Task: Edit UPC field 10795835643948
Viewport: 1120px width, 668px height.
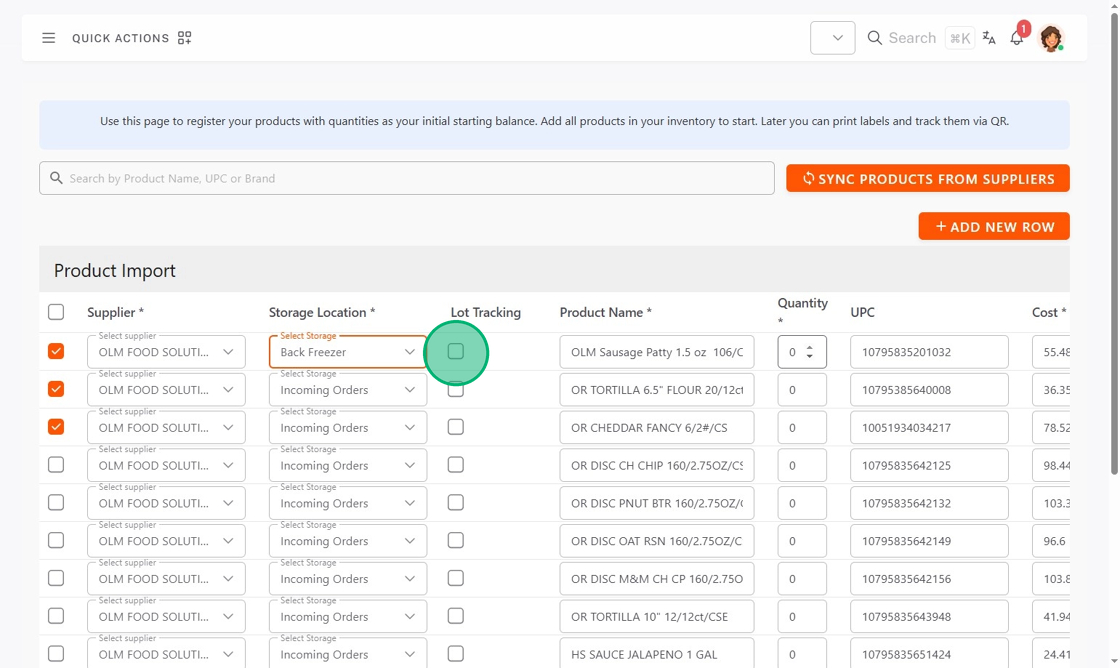Action: 929,617
